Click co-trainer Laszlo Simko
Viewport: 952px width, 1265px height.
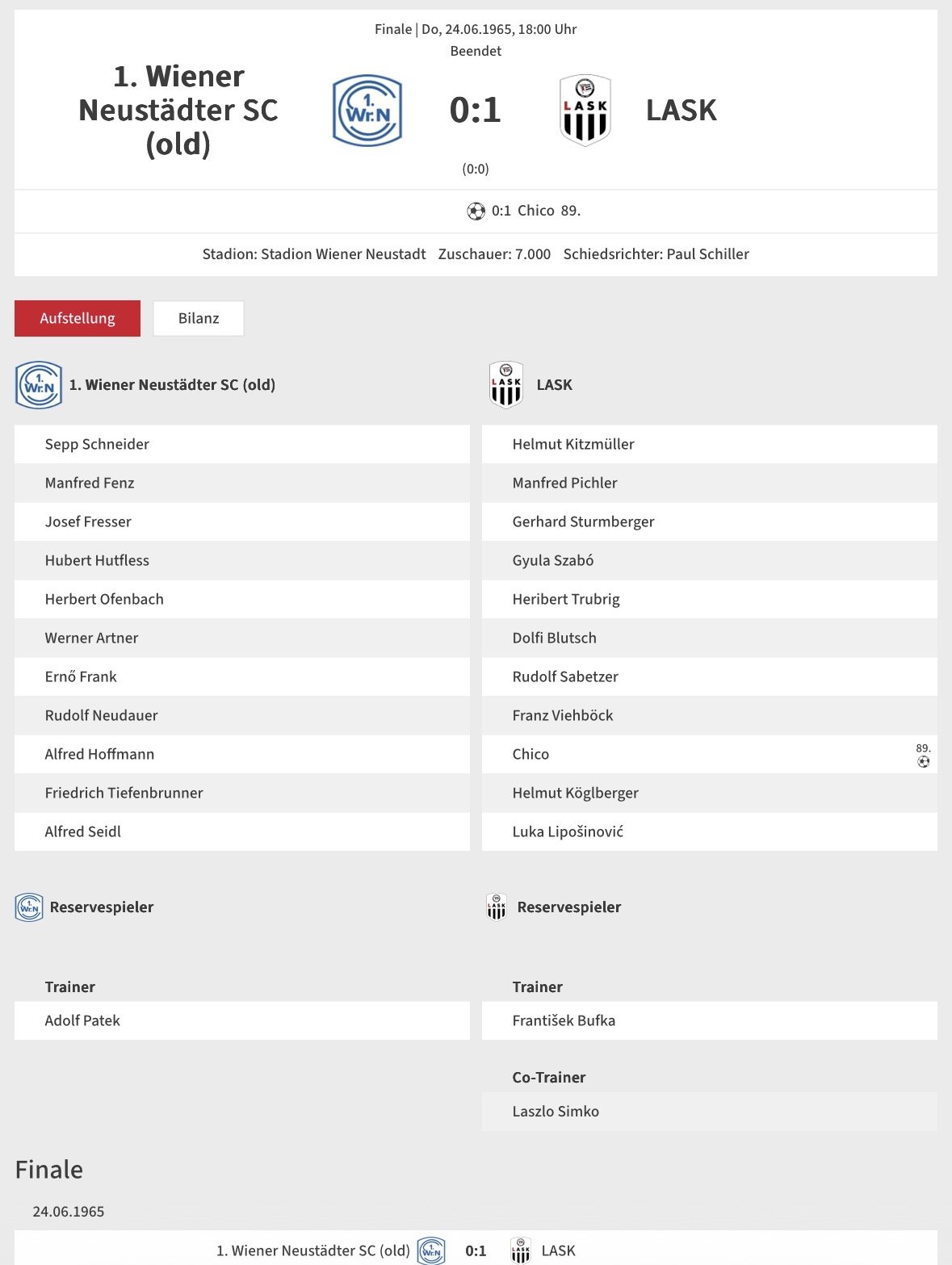(556, 1111)
